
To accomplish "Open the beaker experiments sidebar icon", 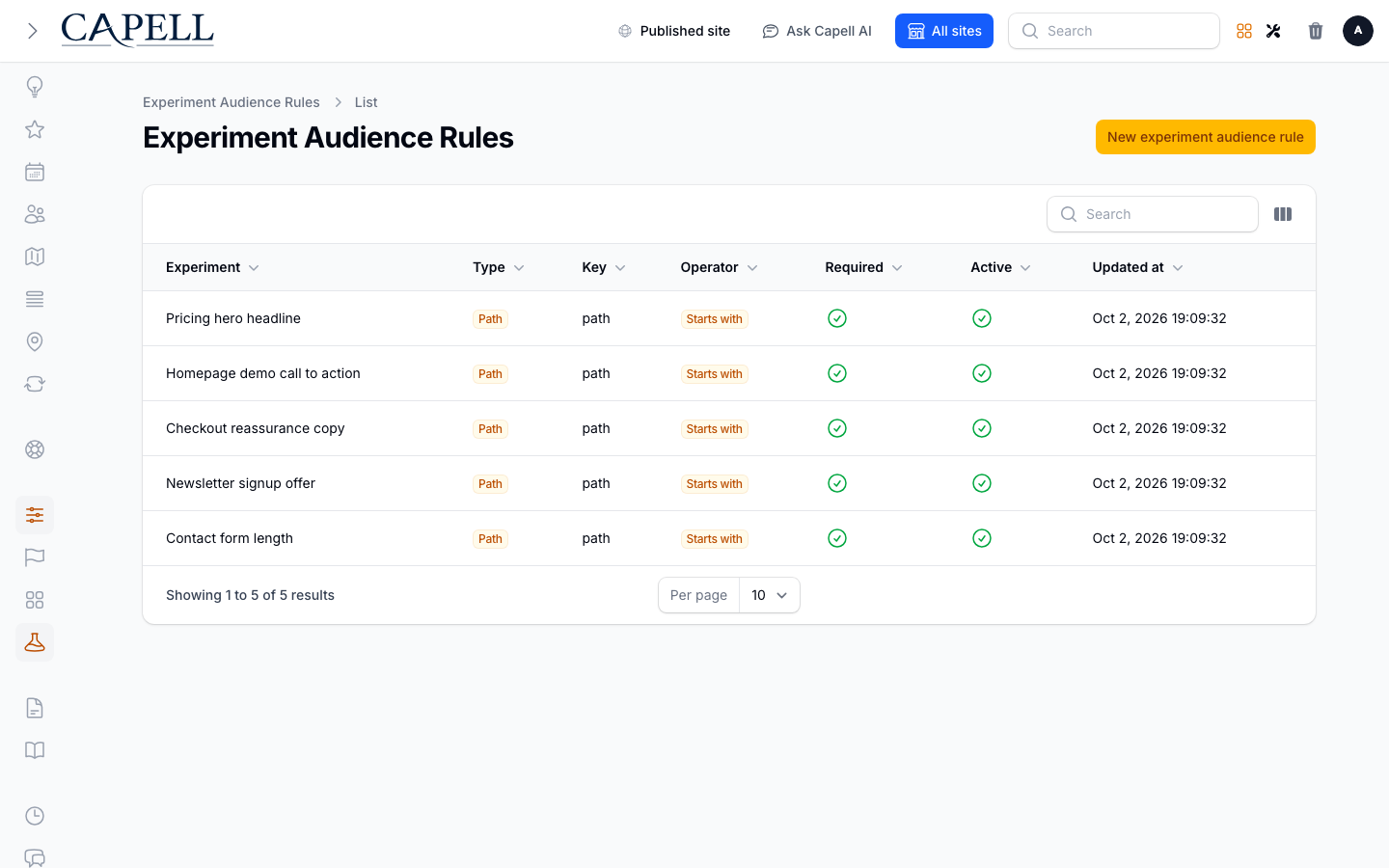I will click(x=35, y=642).
